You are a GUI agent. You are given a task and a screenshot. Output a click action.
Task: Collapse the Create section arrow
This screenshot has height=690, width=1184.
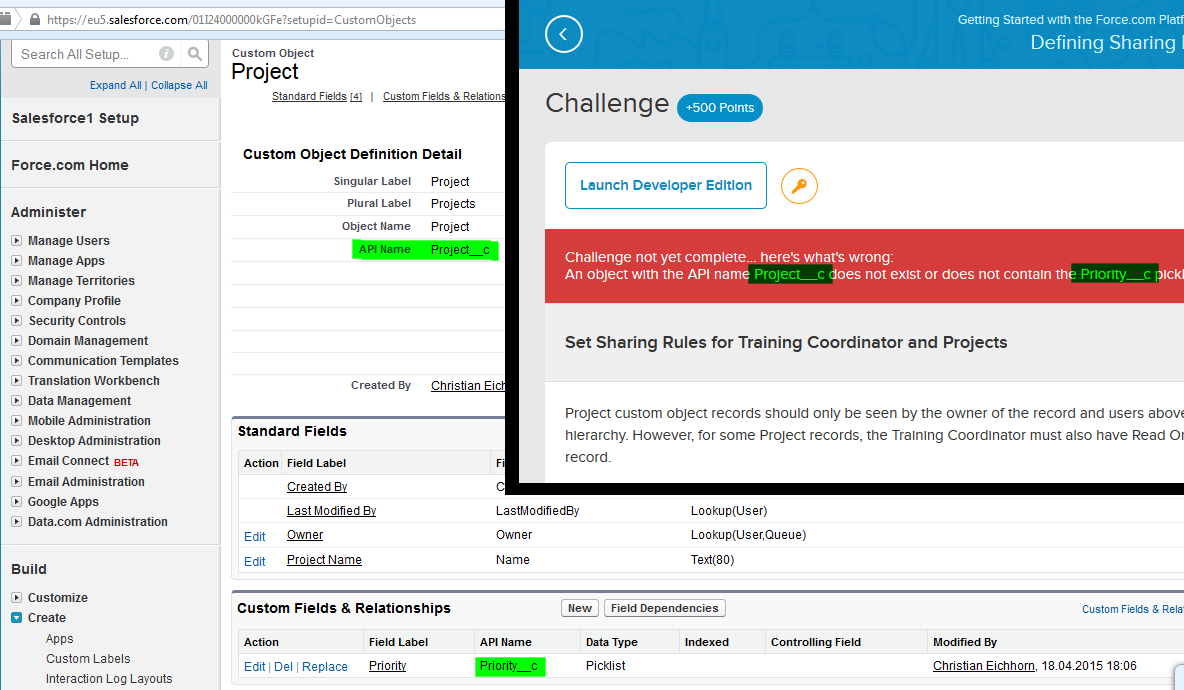pos(17,618)
